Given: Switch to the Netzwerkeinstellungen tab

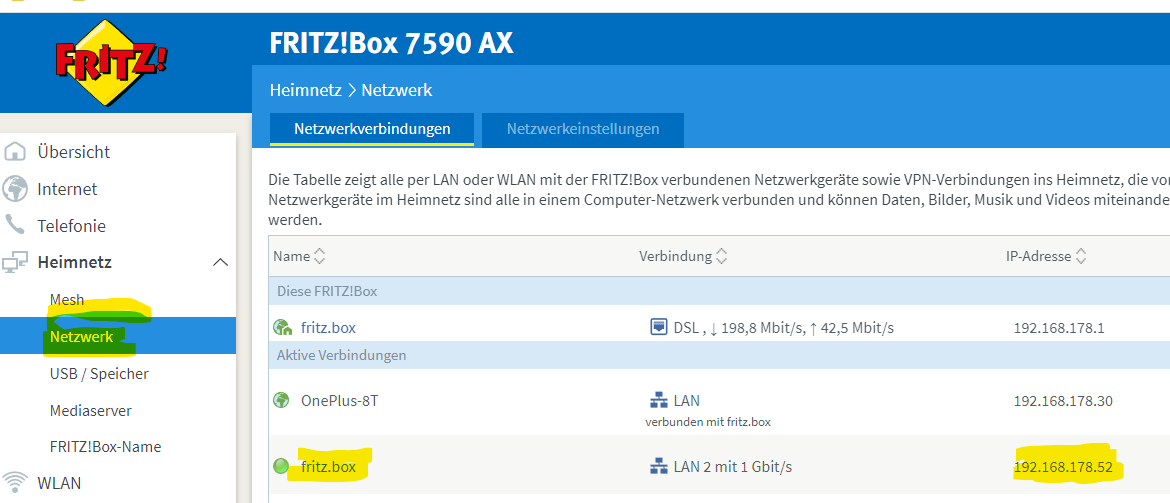Looking at the screenshot, I should tap(583, 129).
